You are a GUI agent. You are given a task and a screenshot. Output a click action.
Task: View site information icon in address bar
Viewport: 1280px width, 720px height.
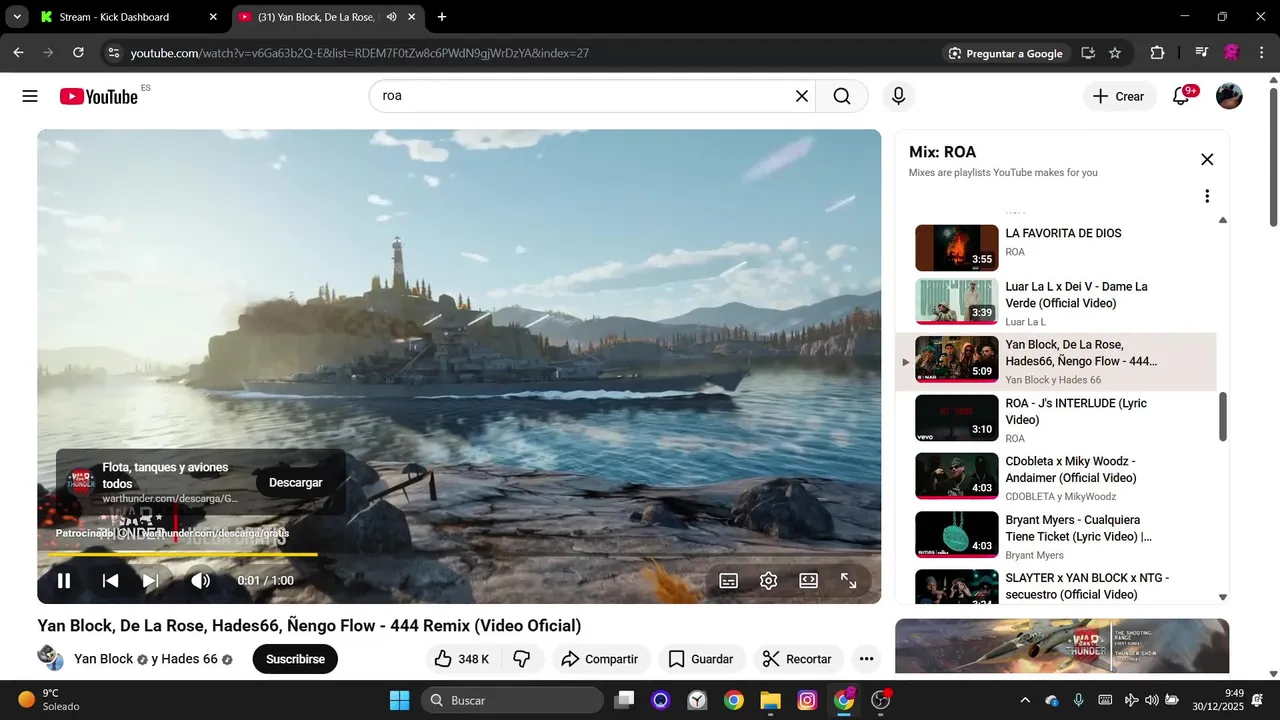pyautogui.click(x=113, y=53)
